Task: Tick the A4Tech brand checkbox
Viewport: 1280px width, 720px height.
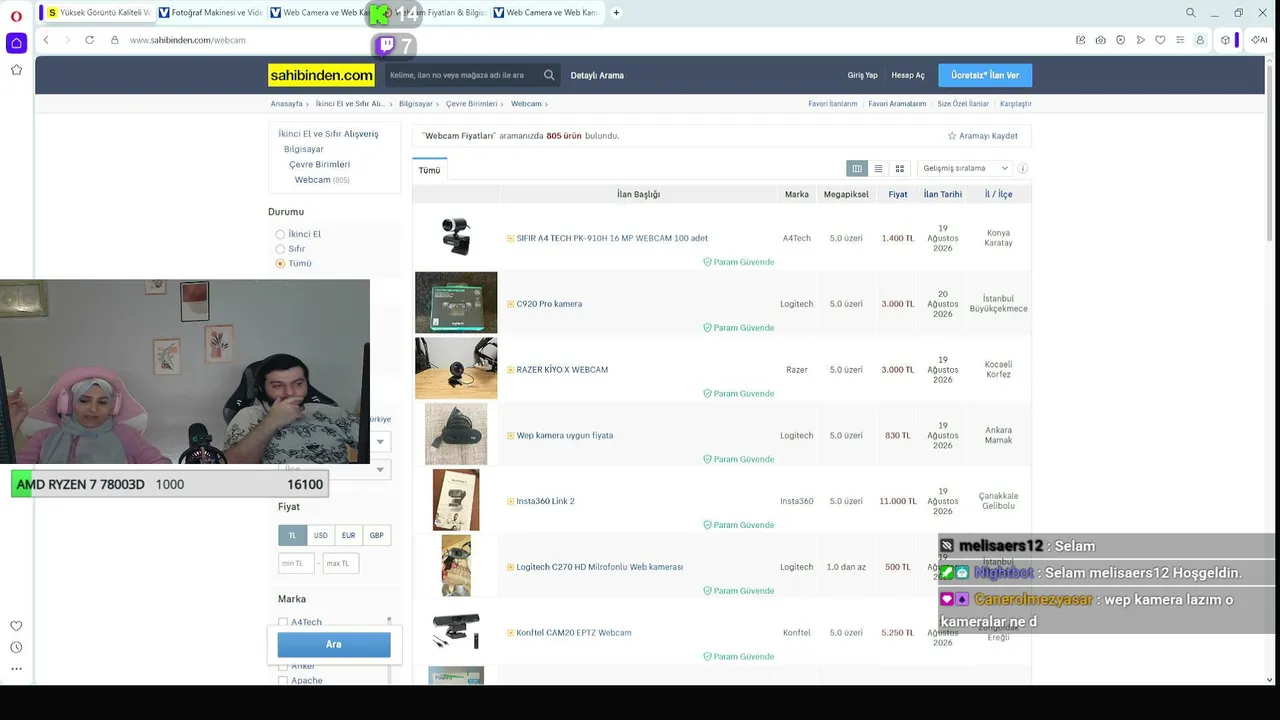Action: coord(283,622)
